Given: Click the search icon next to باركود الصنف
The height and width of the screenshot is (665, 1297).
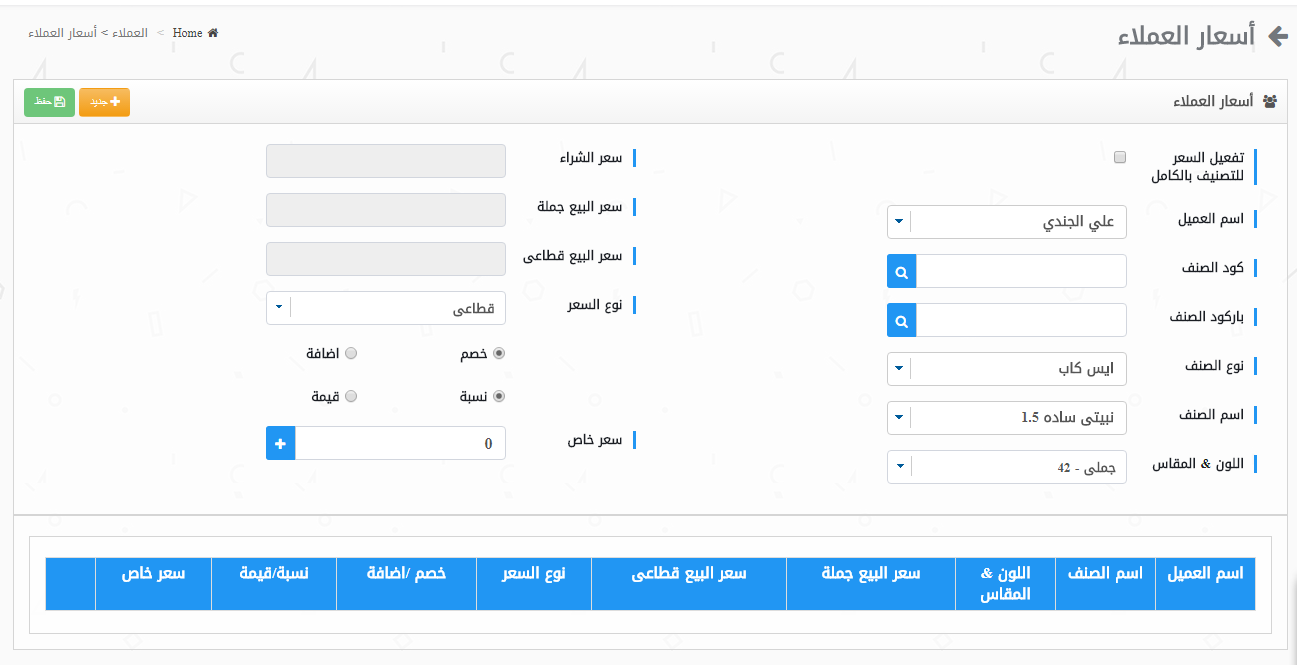Looking at the screenshot, I should click(x=902, y=320).
